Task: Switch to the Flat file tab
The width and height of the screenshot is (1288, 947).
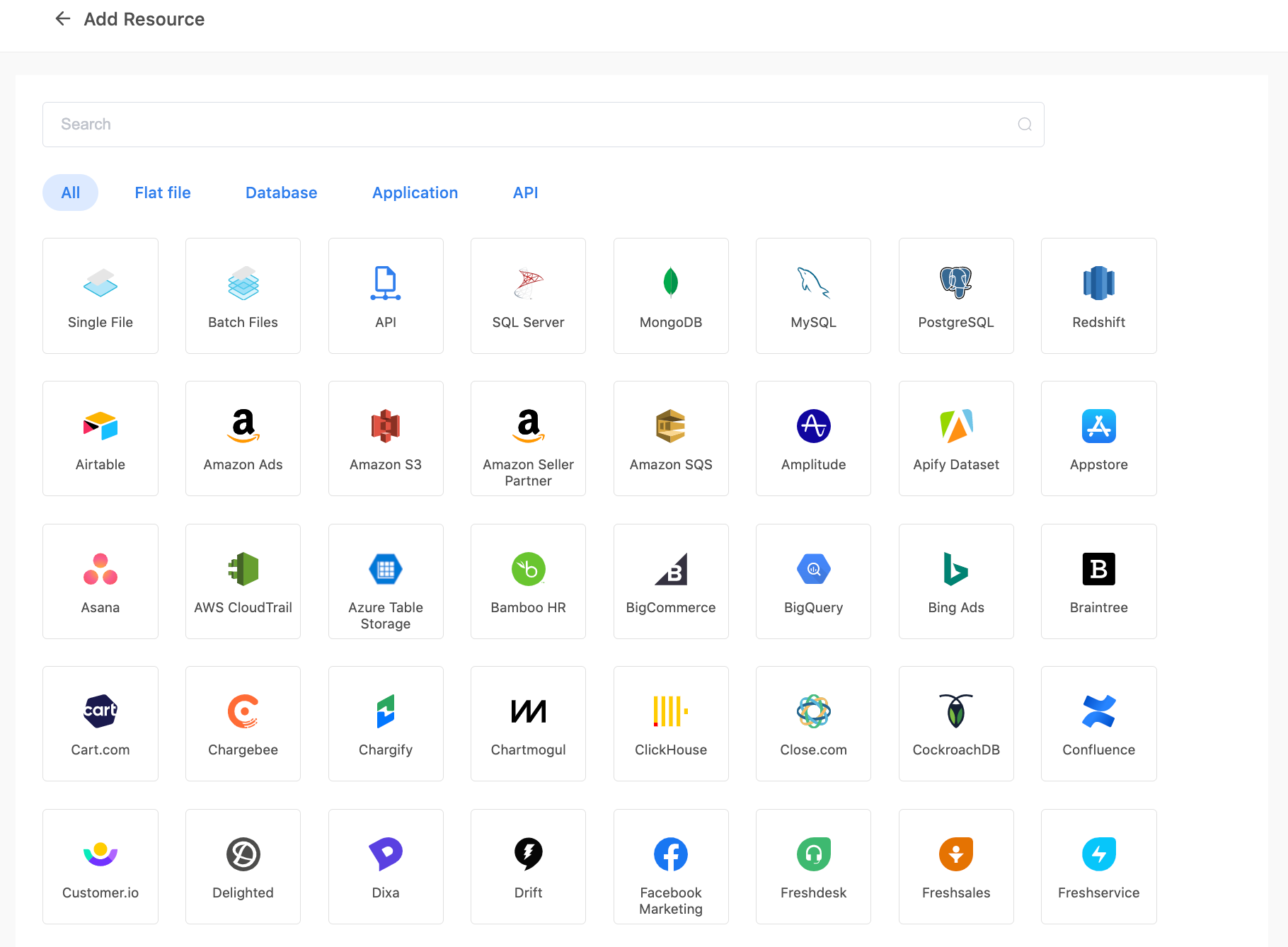Action: click(x=163, y=193)
